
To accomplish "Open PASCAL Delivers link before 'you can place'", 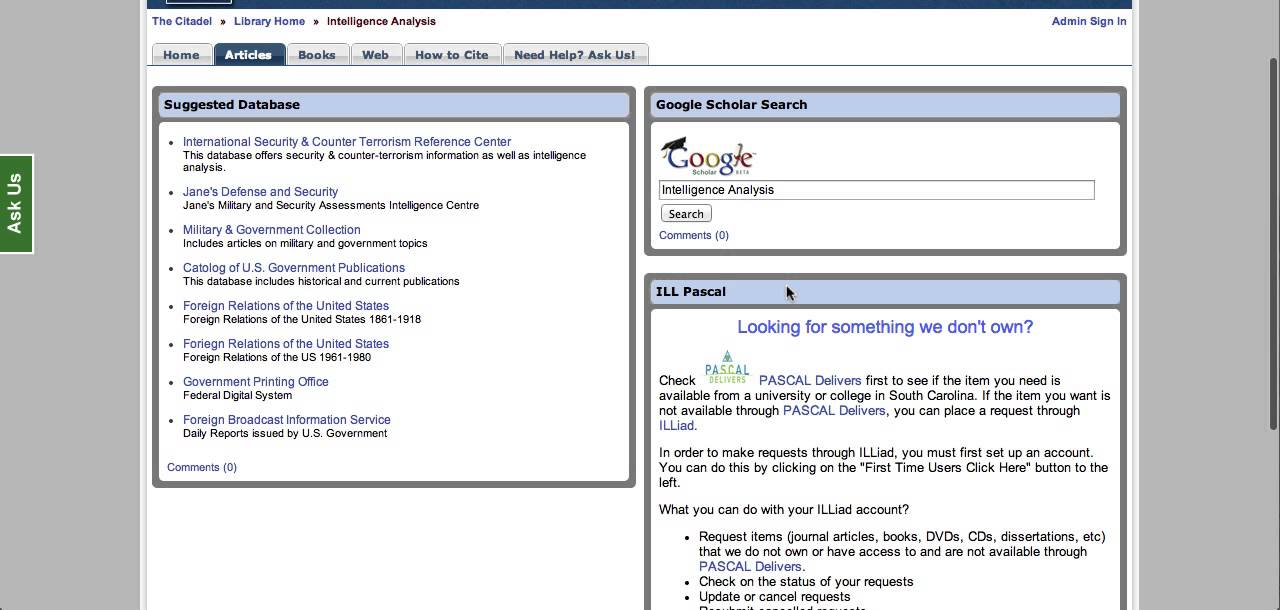I will tap(834, 410).
